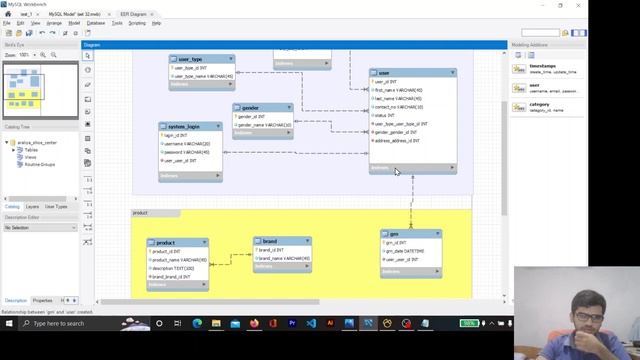Image resolution: width=640 pixels, height=360 pixels.
Task: Click the toolbar search input field
Action: click(540, 33)
